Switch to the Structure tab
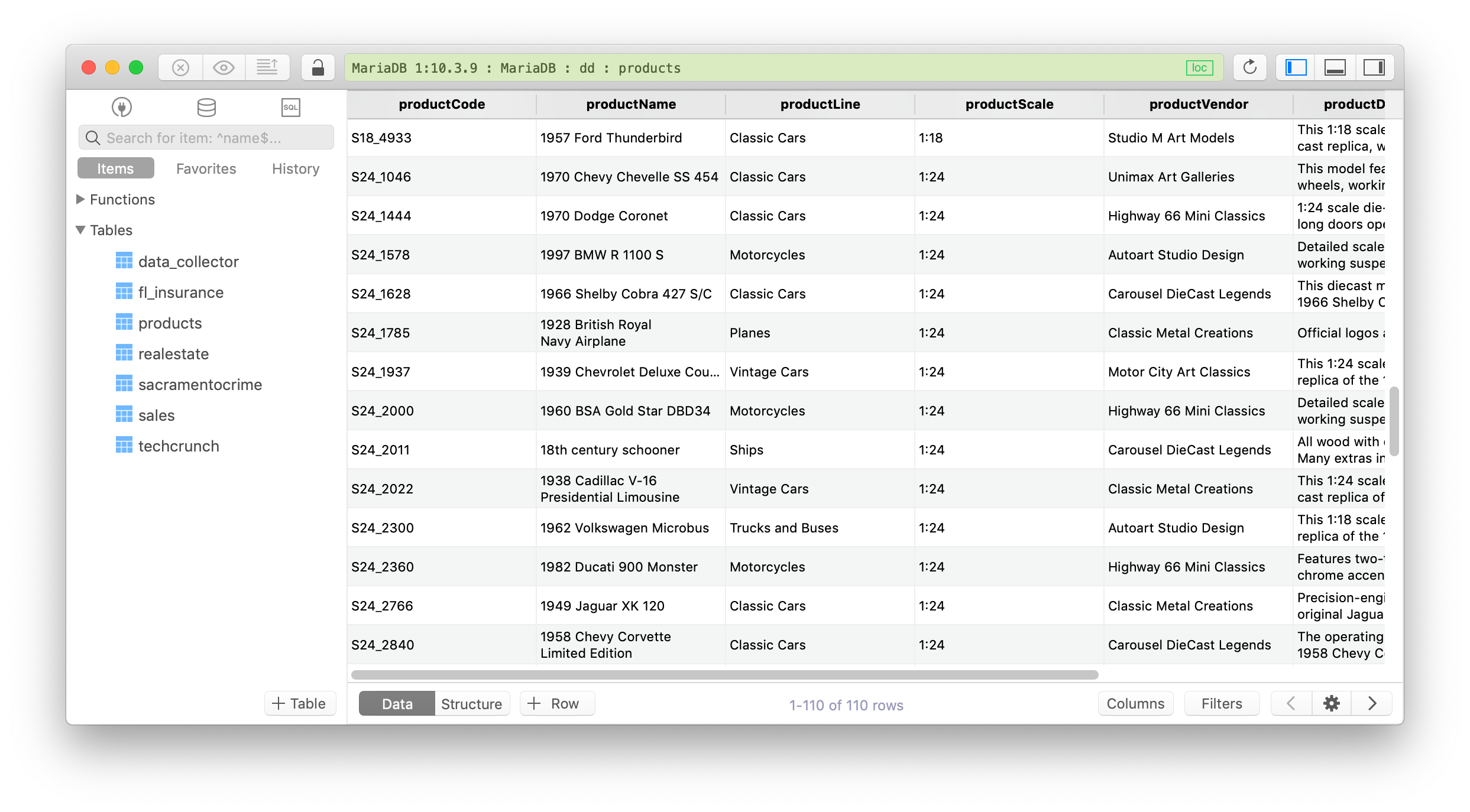The height and width of the screenshot is (812, 1470). (471, 703)
